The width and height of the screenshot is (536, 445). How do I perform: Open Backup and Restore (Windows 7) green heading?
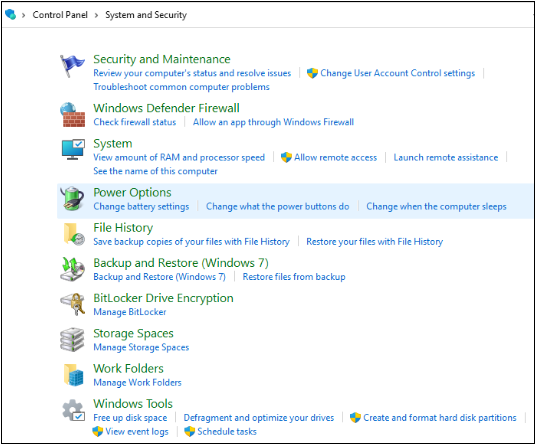[181, 263]
